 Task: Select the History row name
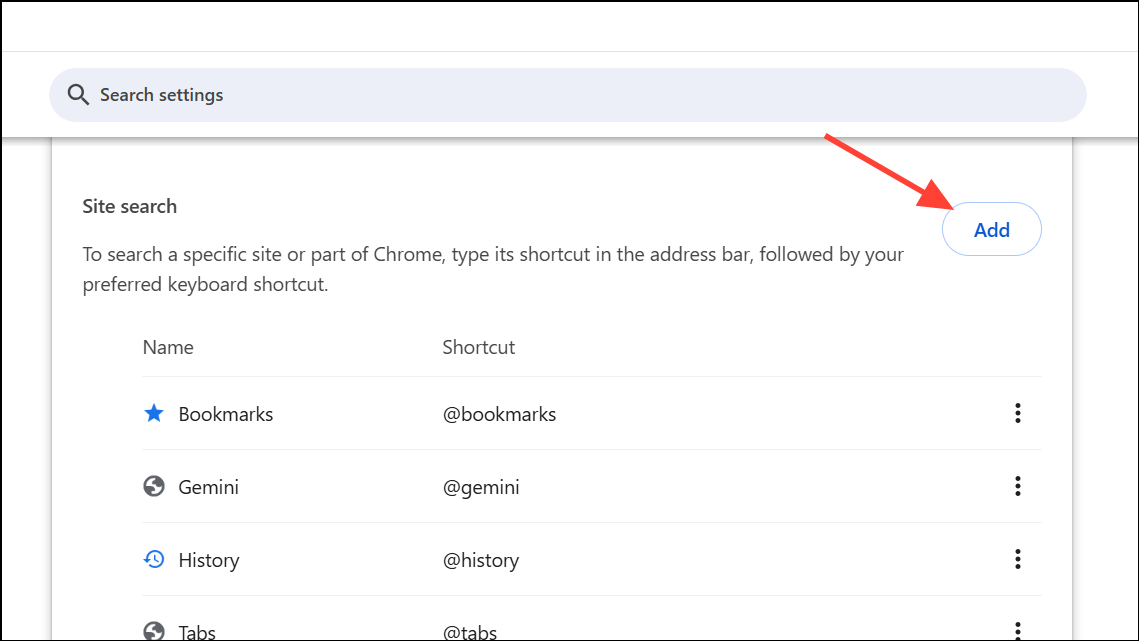pyautogui.click(x=209, y=560)
